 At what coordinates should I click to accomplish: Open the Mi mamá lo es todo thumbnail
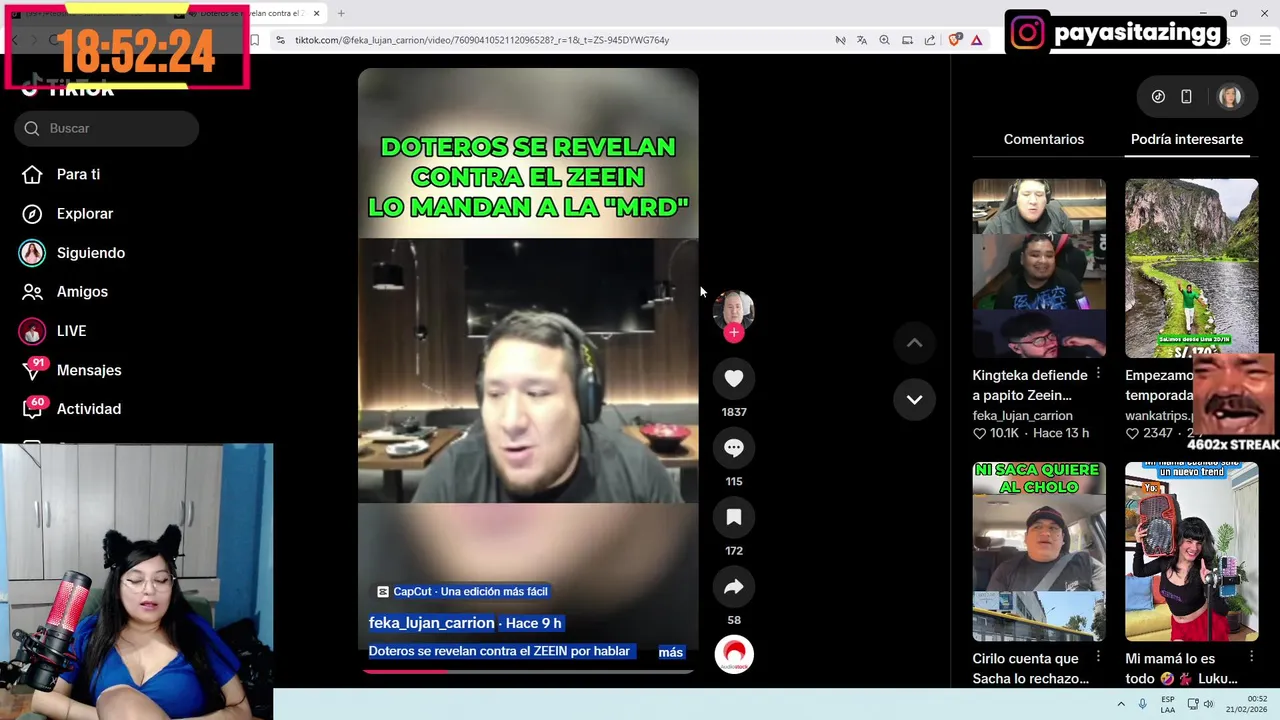pyautogui.click(x=1191, y=551)
